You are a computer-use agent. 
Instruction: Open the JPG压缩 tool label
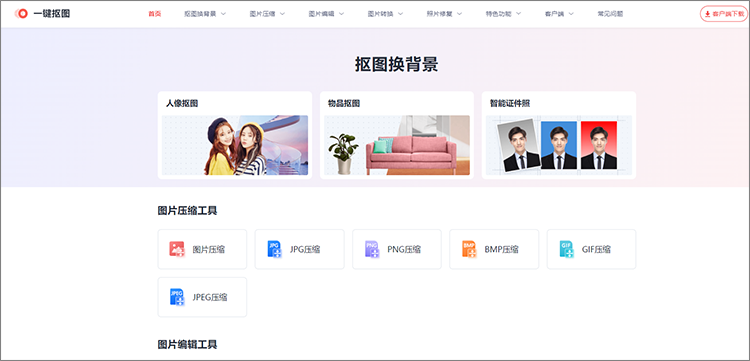coord(305,249)
